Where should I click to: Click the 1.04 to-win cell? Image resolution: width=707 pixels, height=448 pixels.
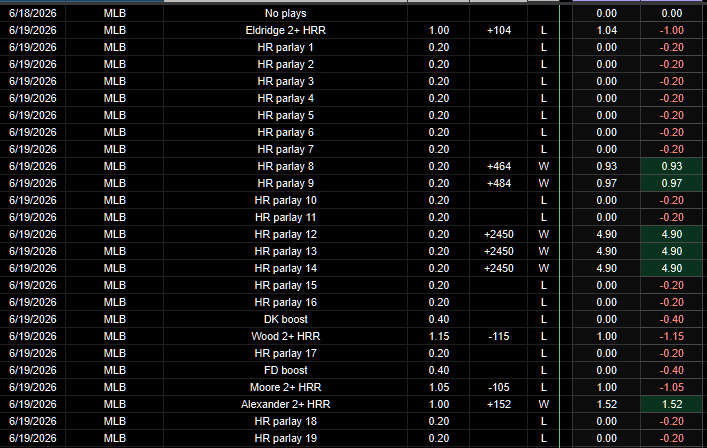tap(606, 30)
